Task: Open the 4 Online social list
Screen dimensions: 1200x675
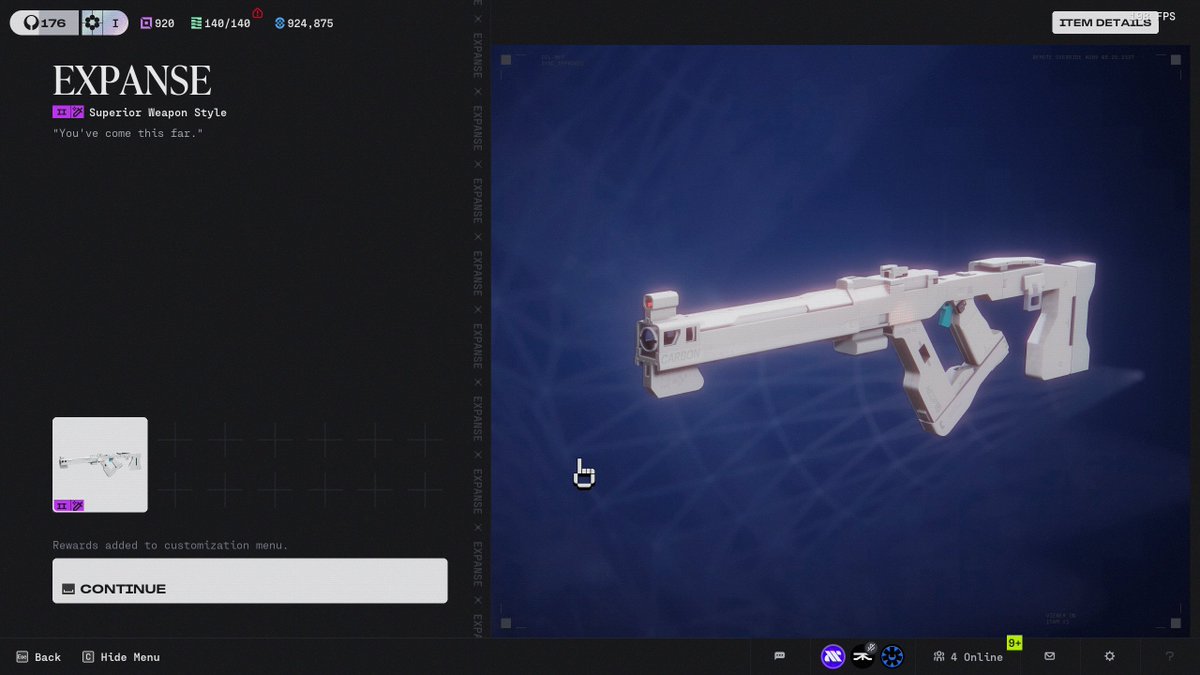Action: click(x=968, y=657)
